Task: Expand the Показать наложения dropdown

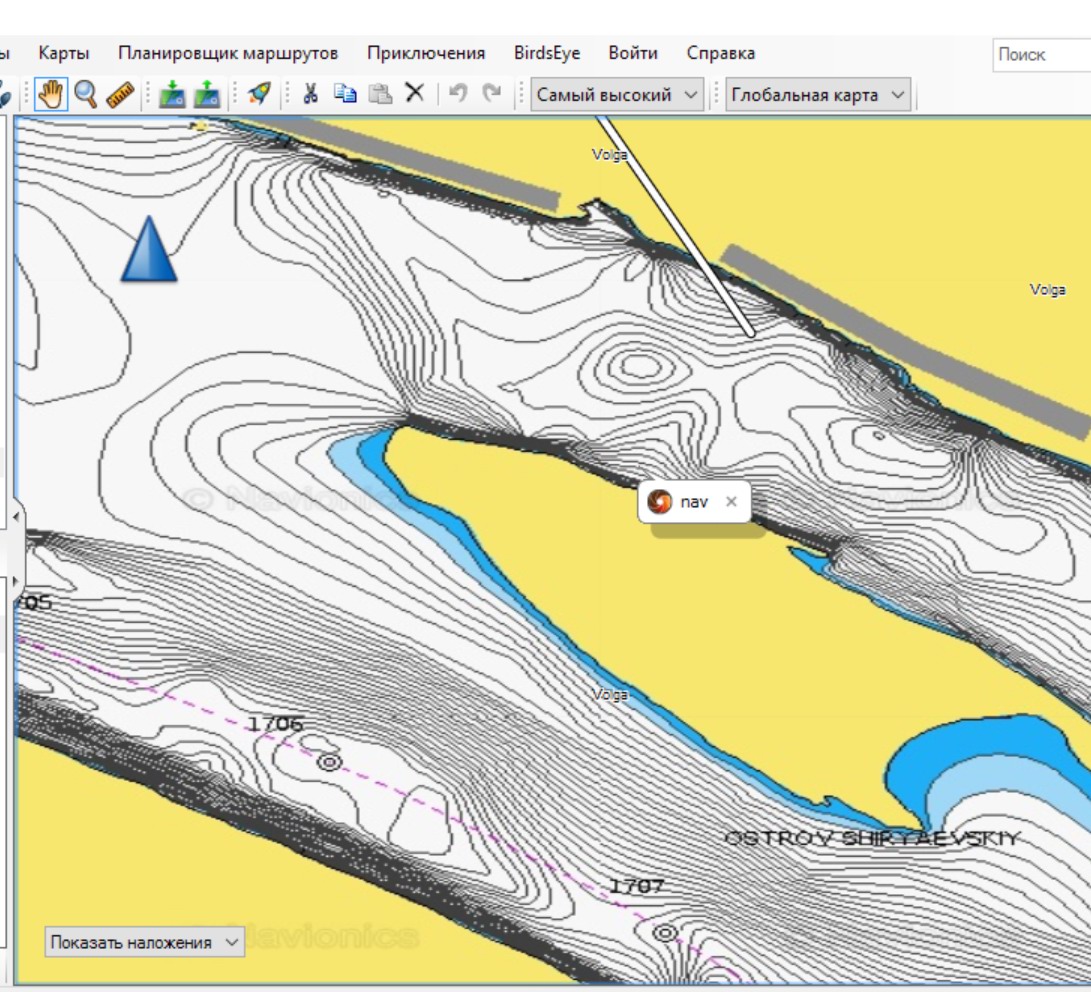Action: pos(144,942)
